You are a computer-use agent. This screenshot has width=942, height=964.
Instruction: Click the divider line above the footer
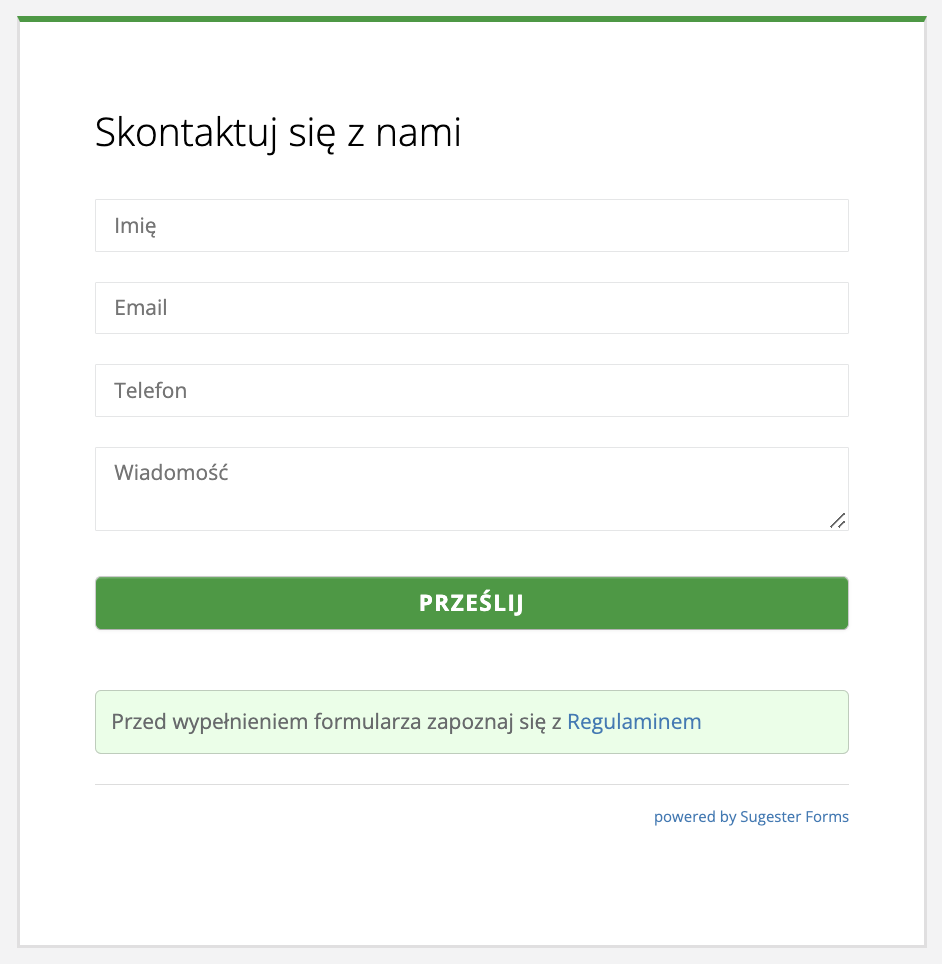pos(471,785)
